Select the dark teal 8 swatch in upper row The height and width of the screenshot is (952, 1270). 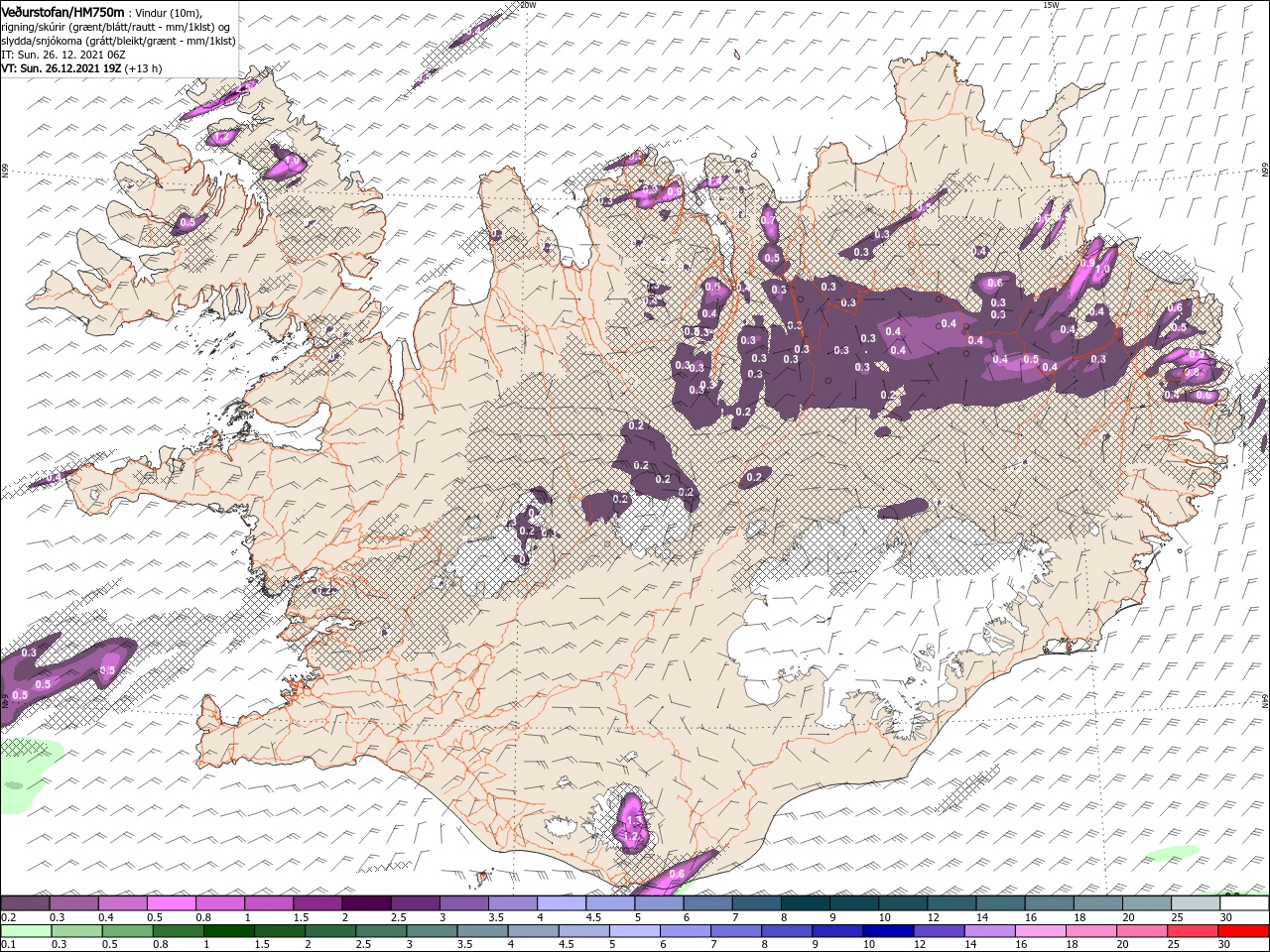(805, 903)
